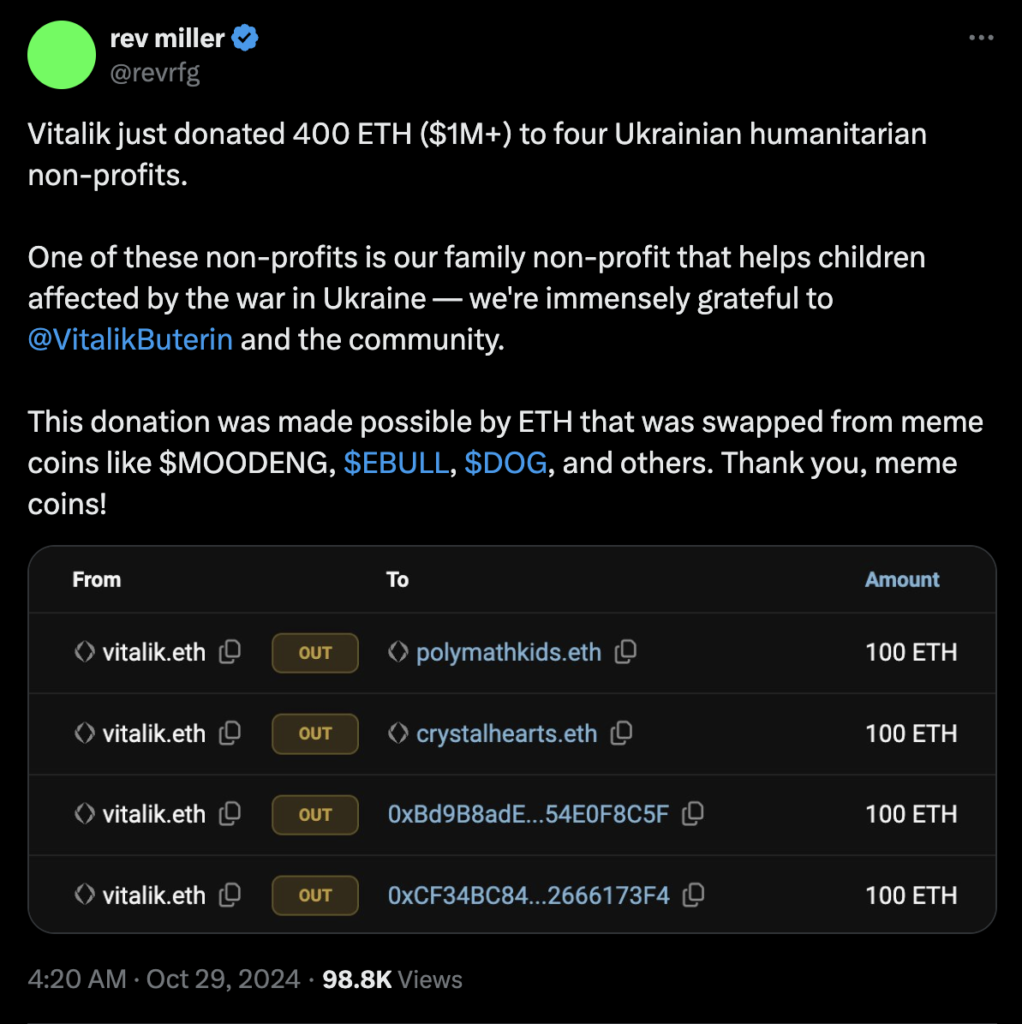Open the polymathkids.eth recipient link

tap(508, 653)
